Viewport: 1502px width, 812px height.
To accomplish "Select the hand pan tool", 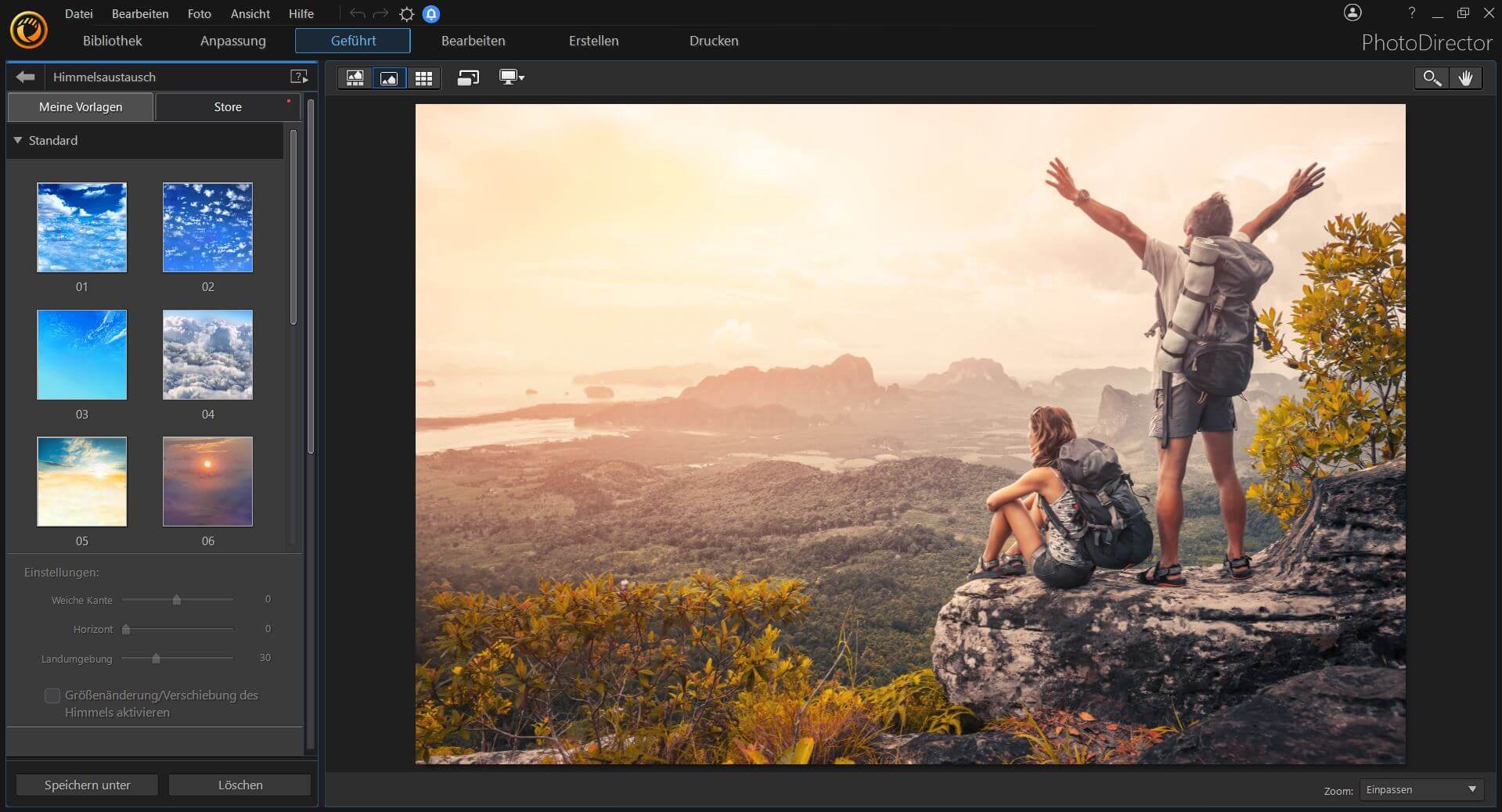I will click(1466, 77).
